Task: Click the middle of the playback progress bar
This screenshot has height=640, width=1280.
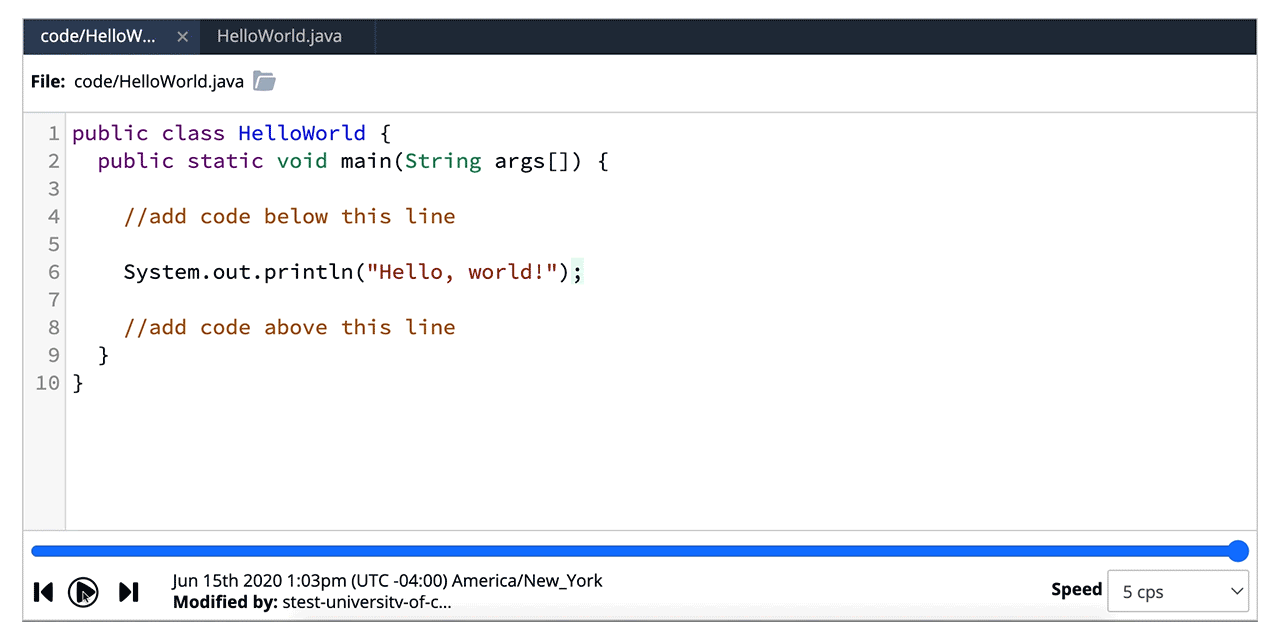Action: coord(640,551)
